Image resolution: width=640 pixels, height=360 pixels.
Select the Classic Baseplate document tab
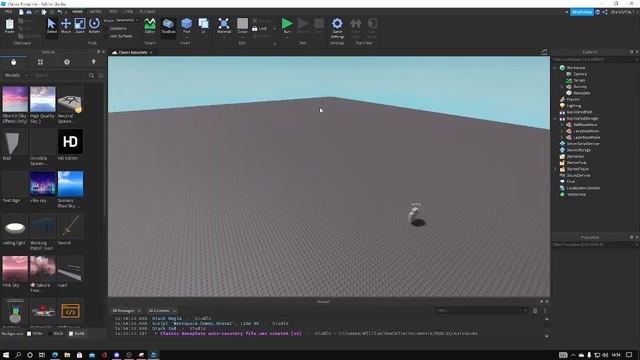point(132,52)
